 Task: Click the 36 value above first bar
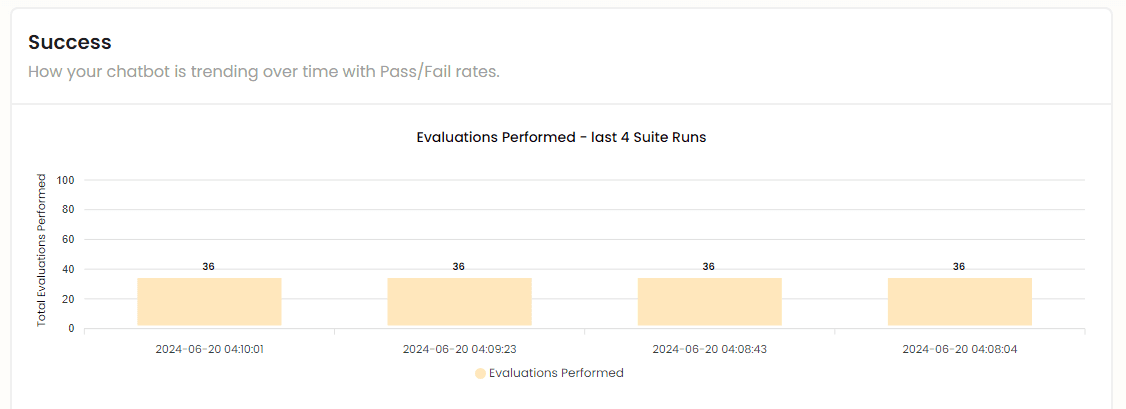208,266
